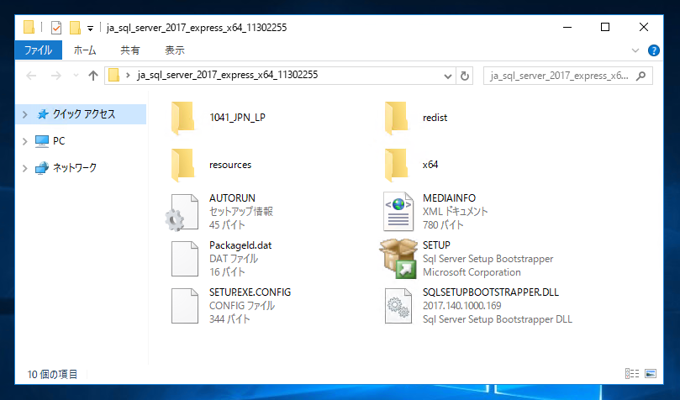The width and height of the screenshot is (680, 400).
Task: Minimize the Explorer window
Action: (567, 27)
